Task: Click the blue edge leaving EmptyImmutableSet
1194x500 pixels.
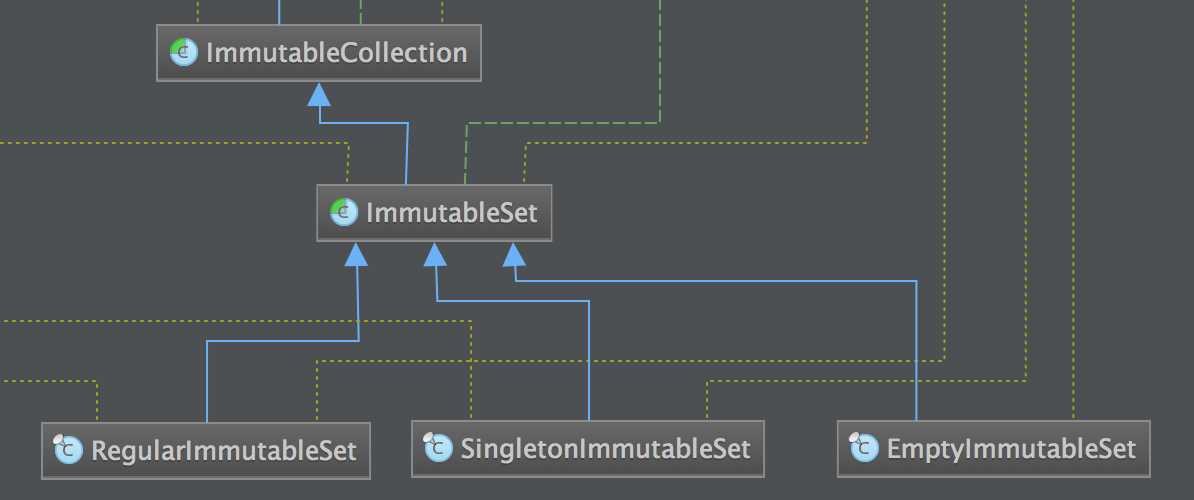Action: pos(916,350)
